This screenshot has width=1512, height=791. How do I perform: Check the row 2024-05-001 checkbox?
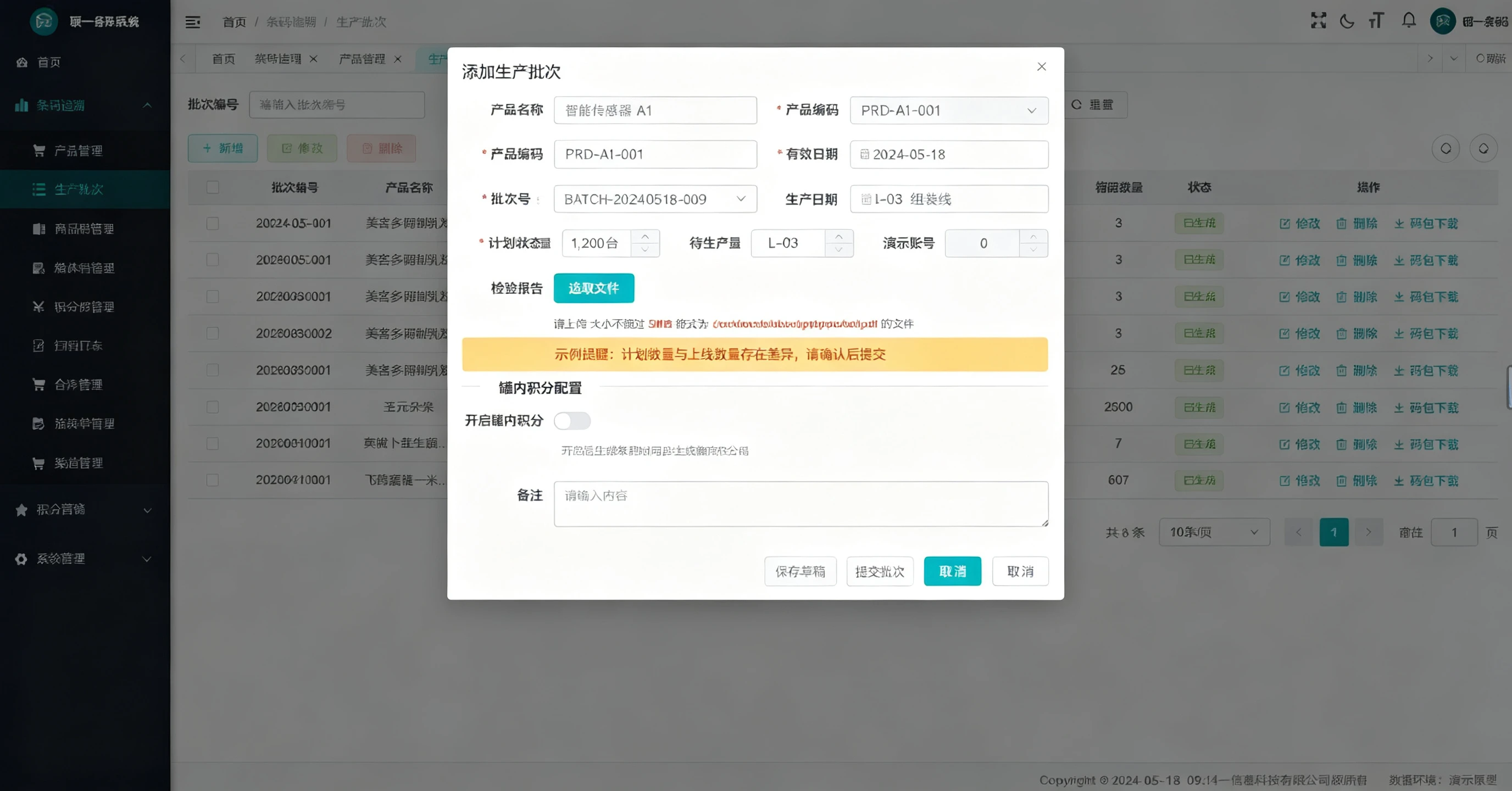point(213,224)
